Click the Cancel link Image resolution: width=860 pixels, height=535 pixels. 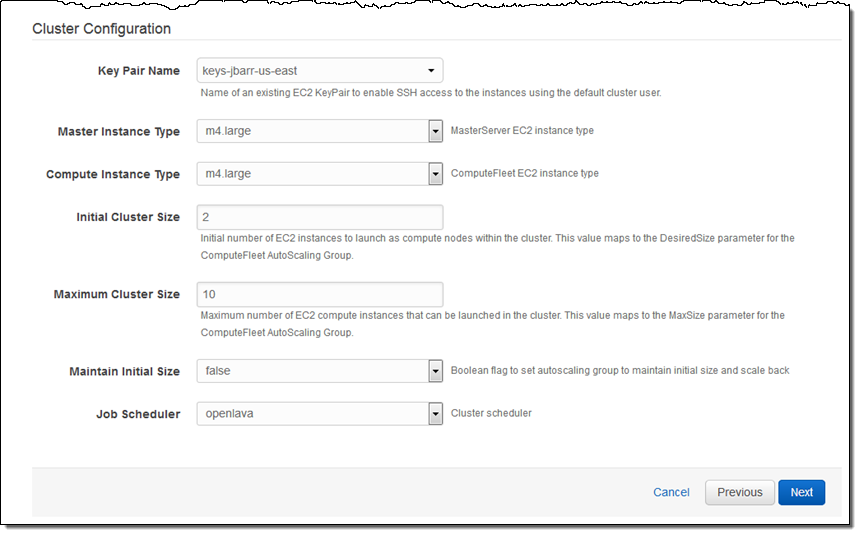click(671, 492)
